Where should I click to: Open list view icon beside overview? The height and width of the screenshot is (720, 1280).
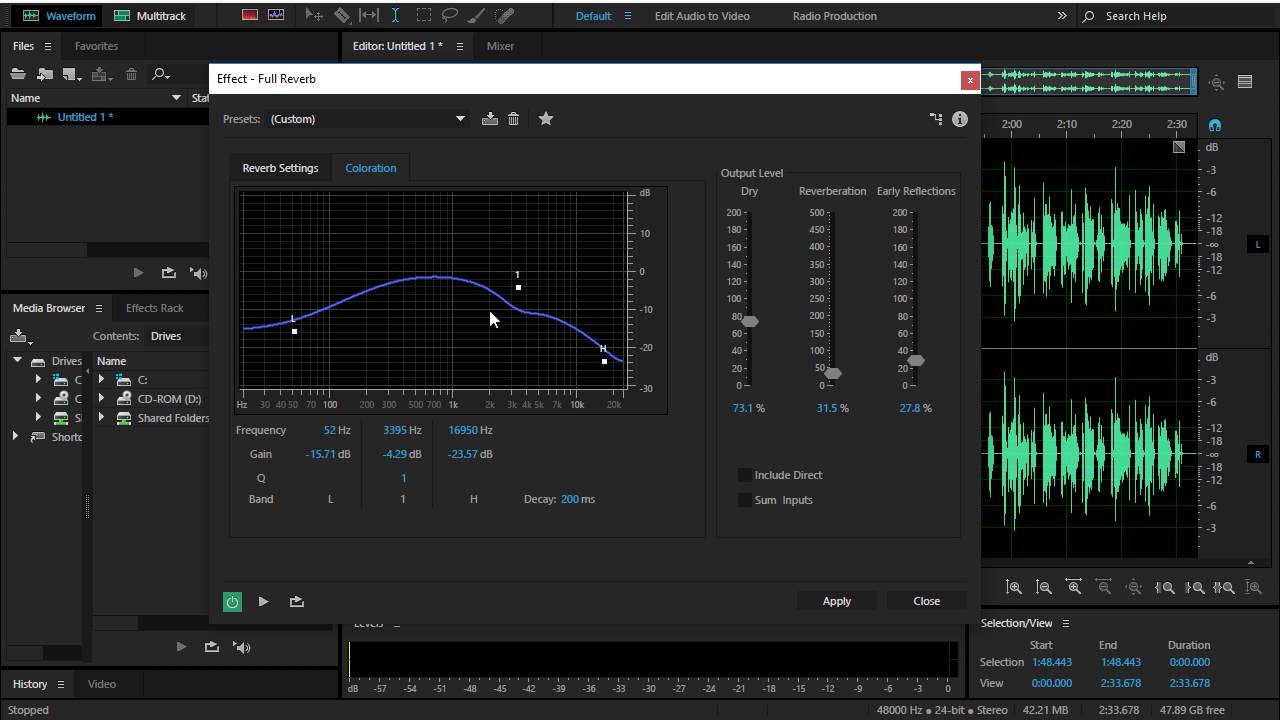pos(1245,82)
